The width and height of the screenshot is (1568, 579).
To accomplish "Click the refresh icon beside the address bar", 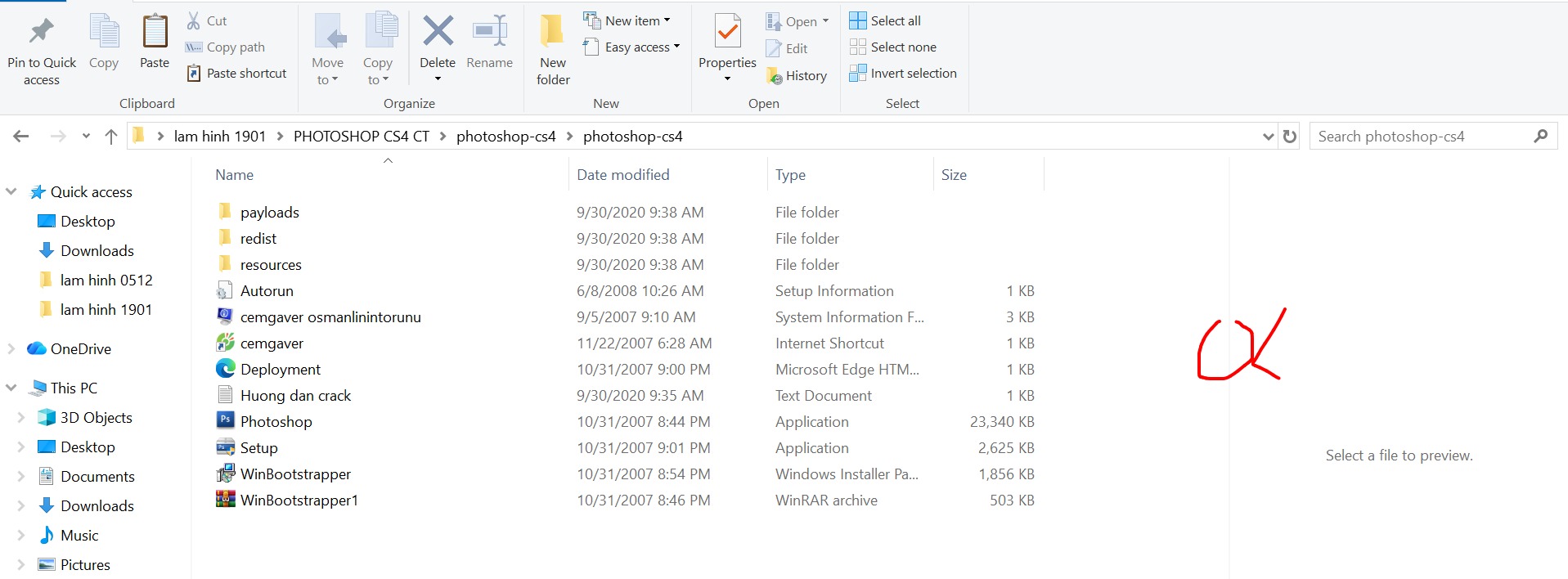I will coord(1290,137).
